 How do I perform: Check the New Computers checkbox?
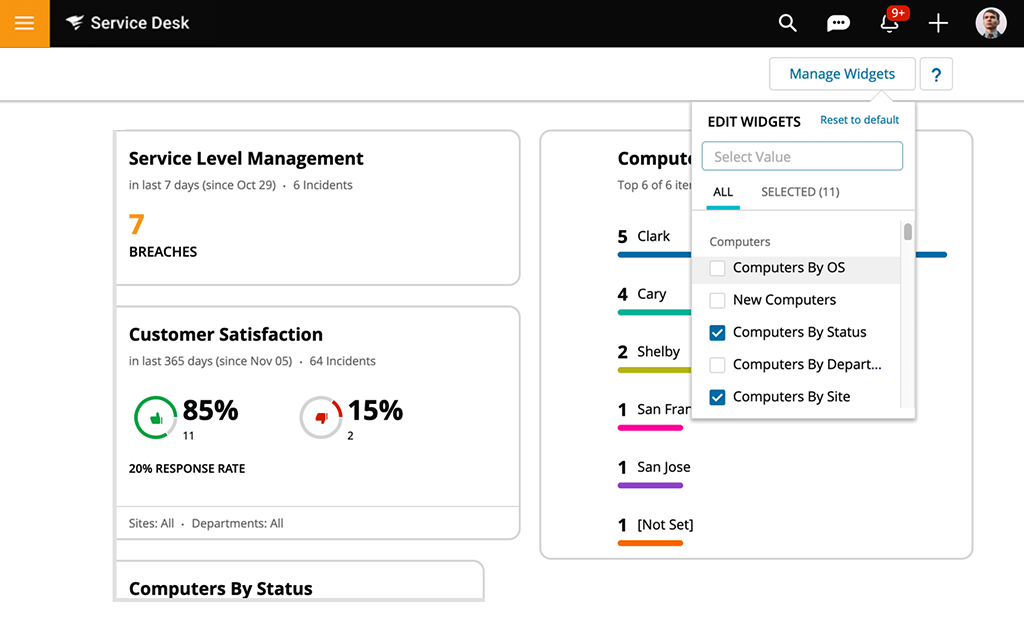pos(717,300)
